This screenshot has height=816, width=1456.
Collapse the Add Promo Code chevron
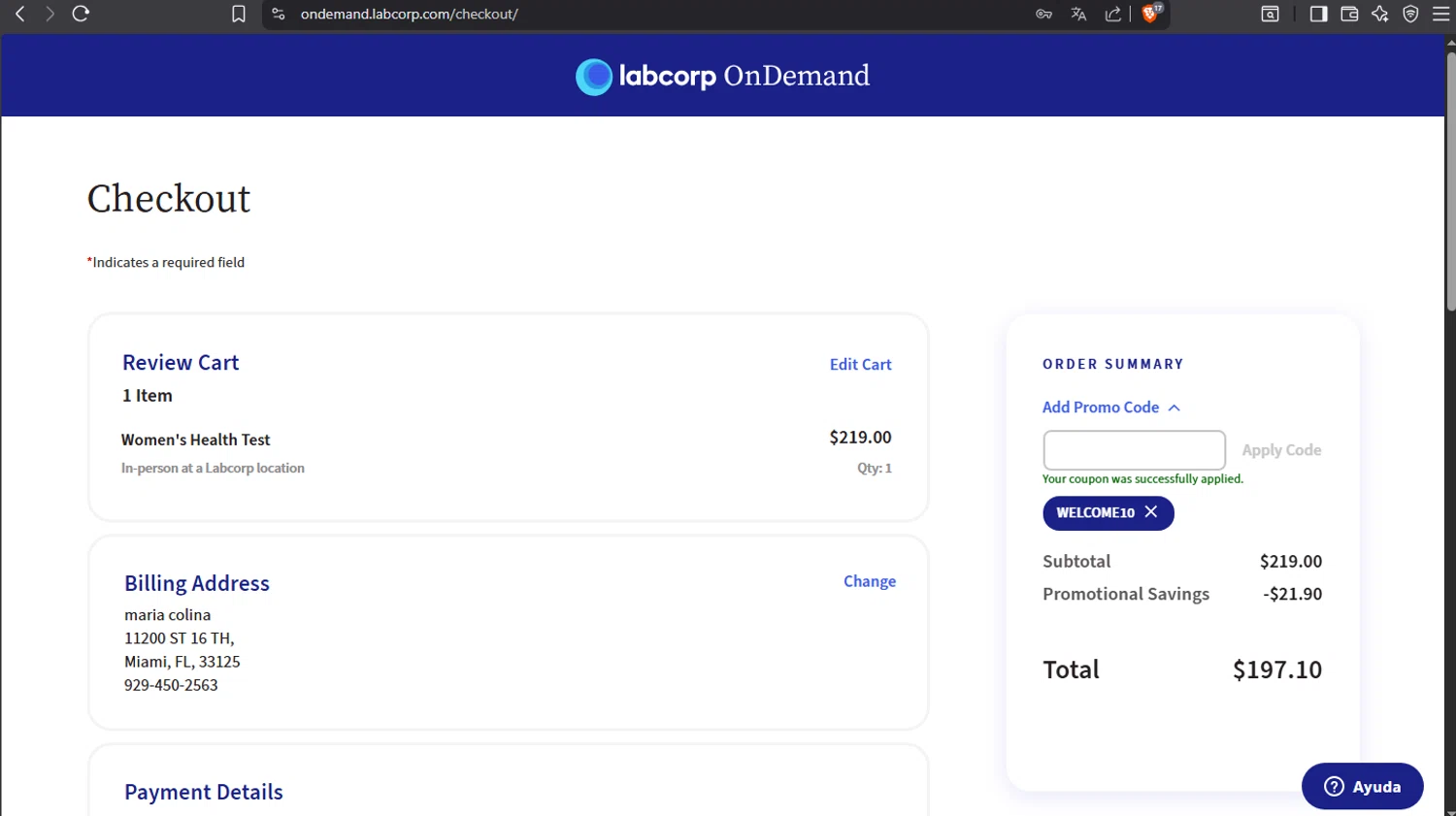(x=1175, y=408)
